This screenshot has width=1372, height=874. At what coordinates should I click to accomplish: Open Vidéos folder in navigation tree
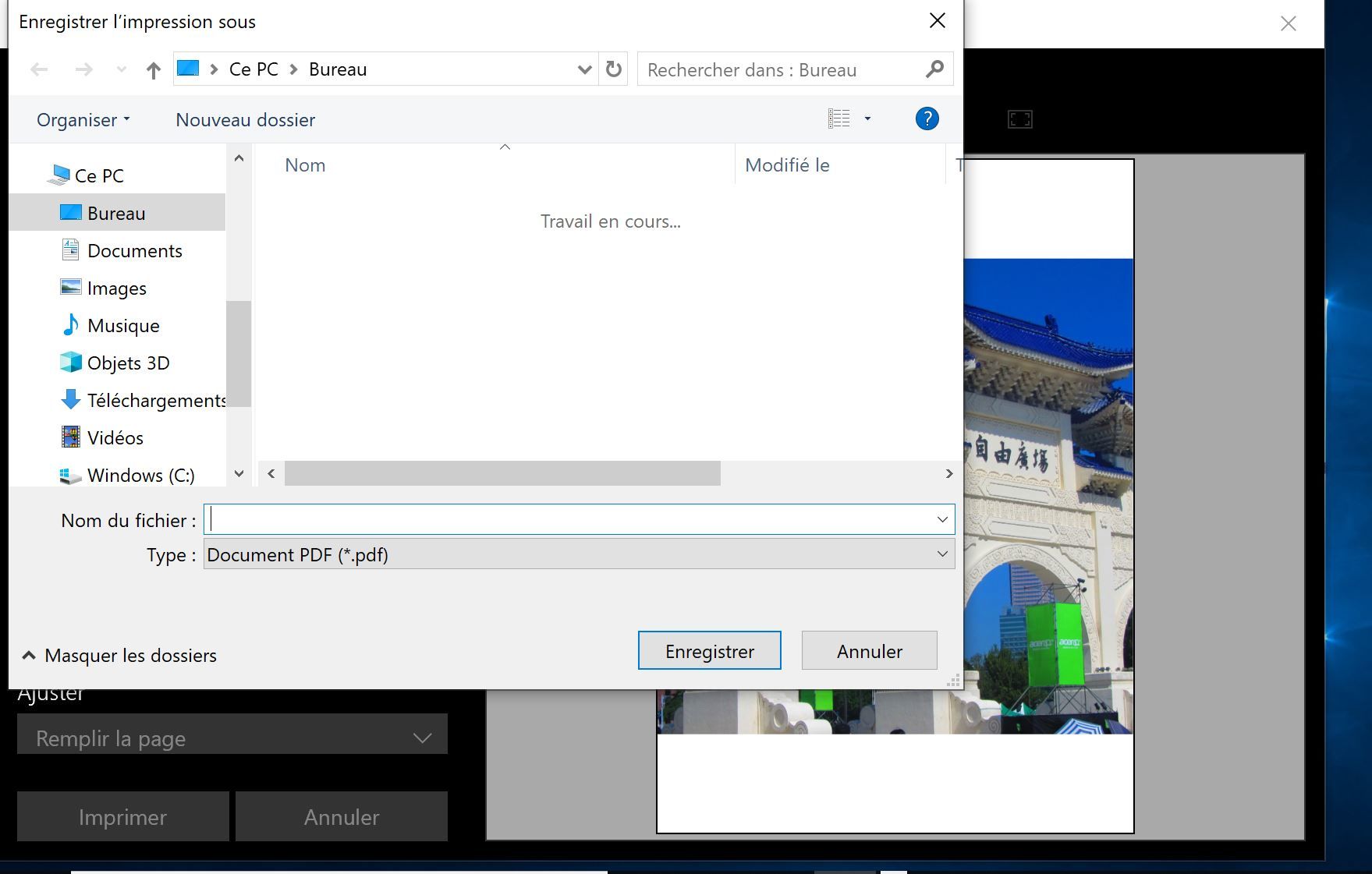115,437
